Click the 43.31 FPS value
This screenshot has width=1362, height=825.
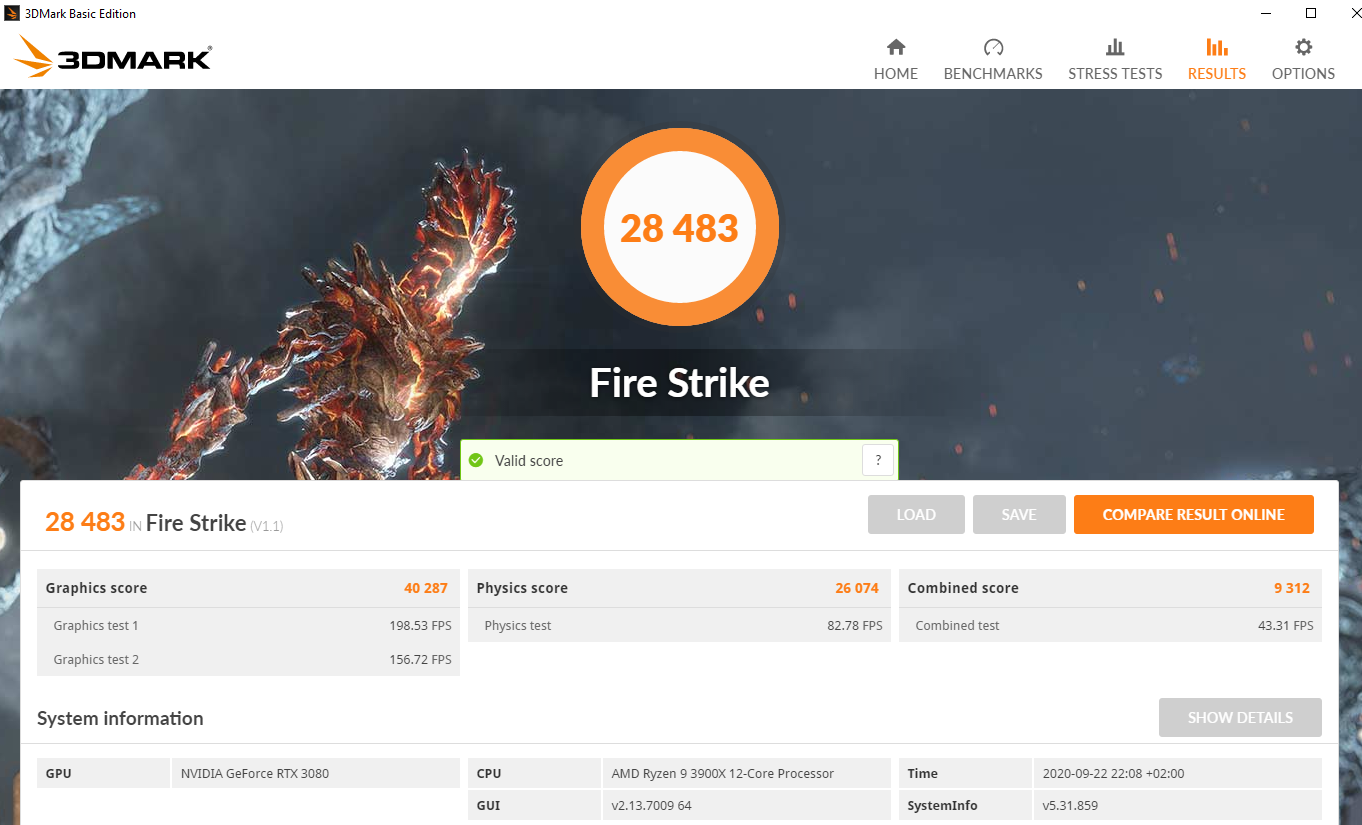[x=1286, y=626]
